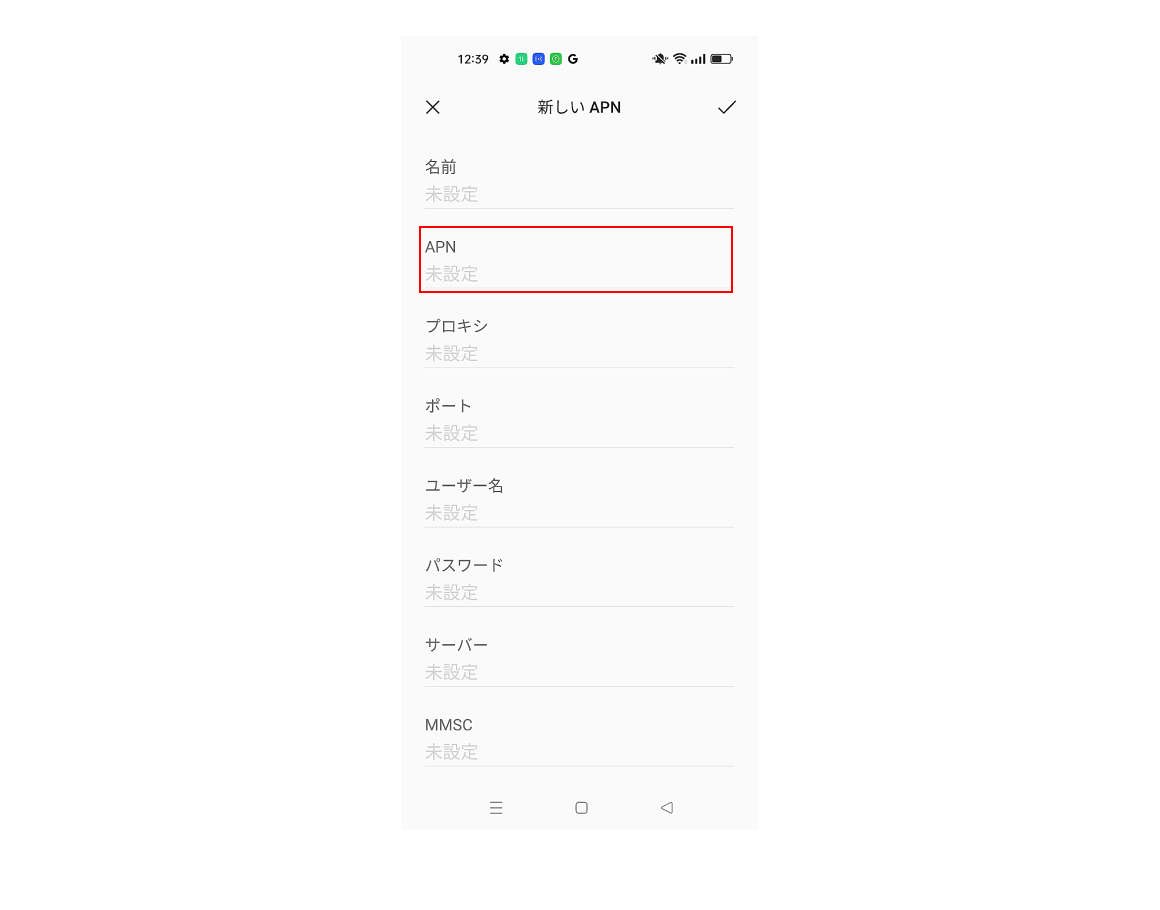Tap the 新しい APN title
Screen dimensions: 1160x910
point(579,107)
